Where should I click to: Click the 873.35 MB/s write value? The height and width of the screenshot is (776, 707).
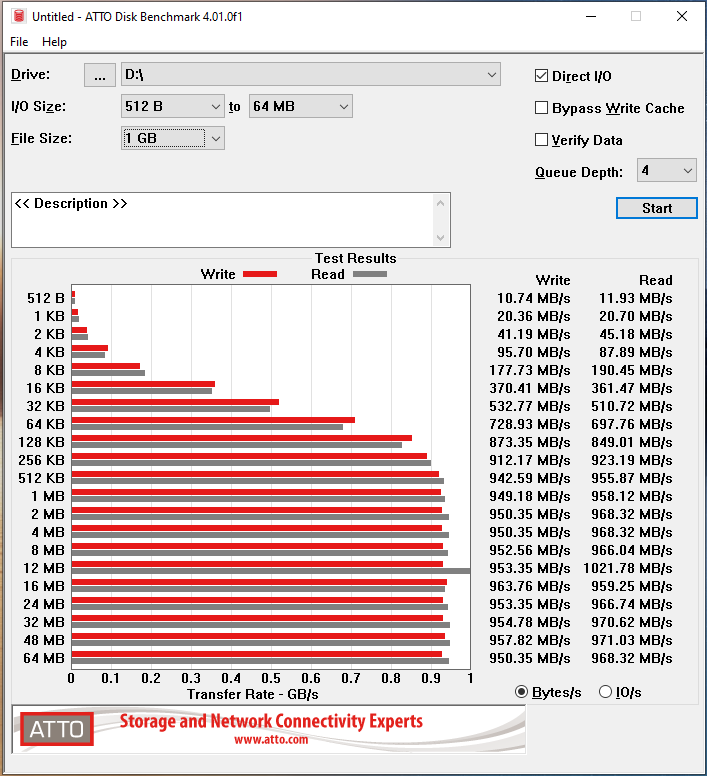click(529, 442)
